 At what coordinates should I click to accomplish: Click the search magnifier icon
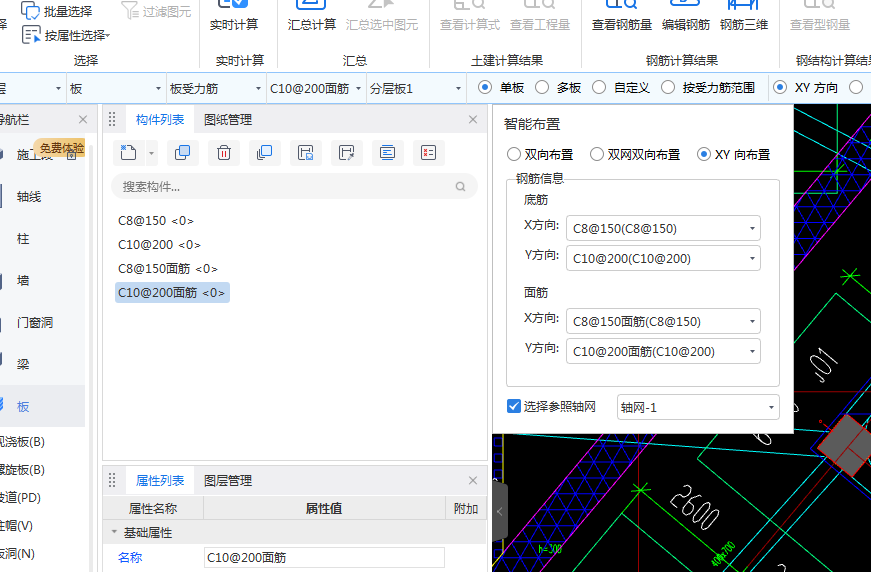click(460, 187)
